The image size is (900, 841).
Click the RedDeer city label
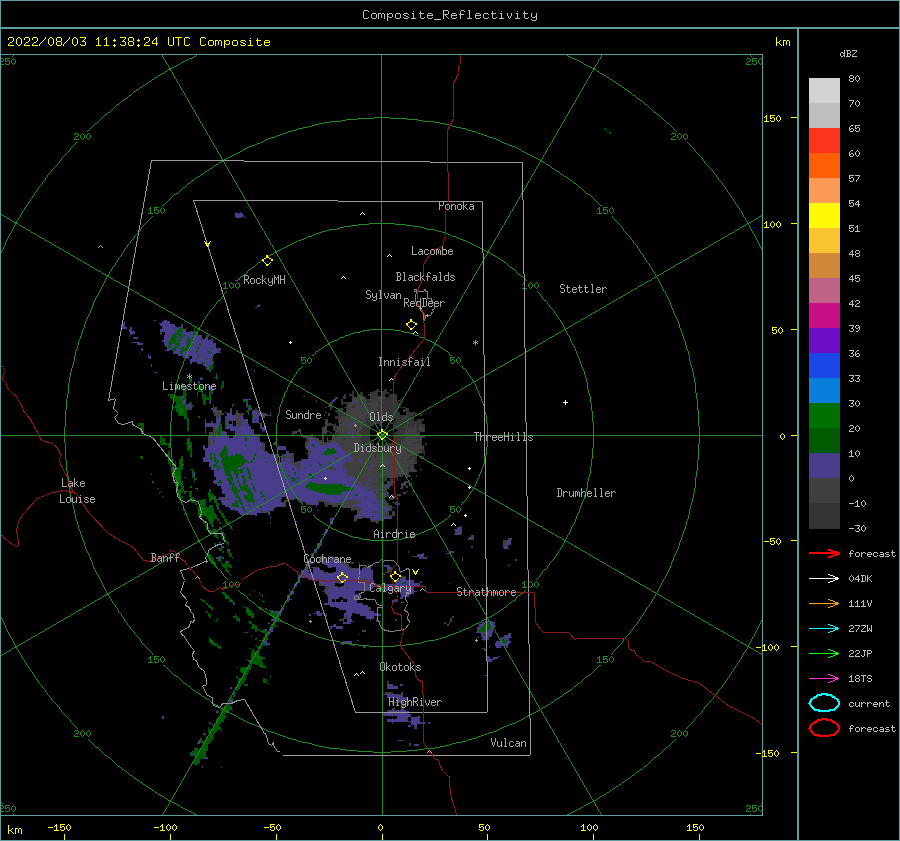pos(424,303)
